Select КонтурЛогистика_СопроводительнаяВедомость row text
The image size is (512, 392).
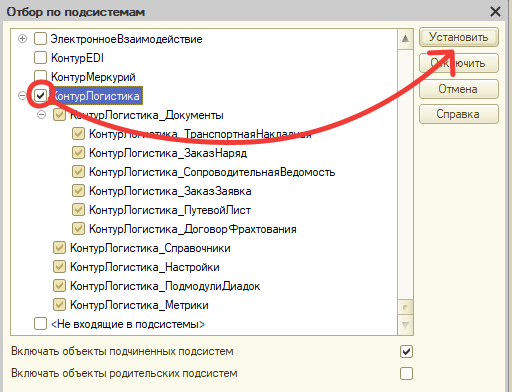coord(212,172)
